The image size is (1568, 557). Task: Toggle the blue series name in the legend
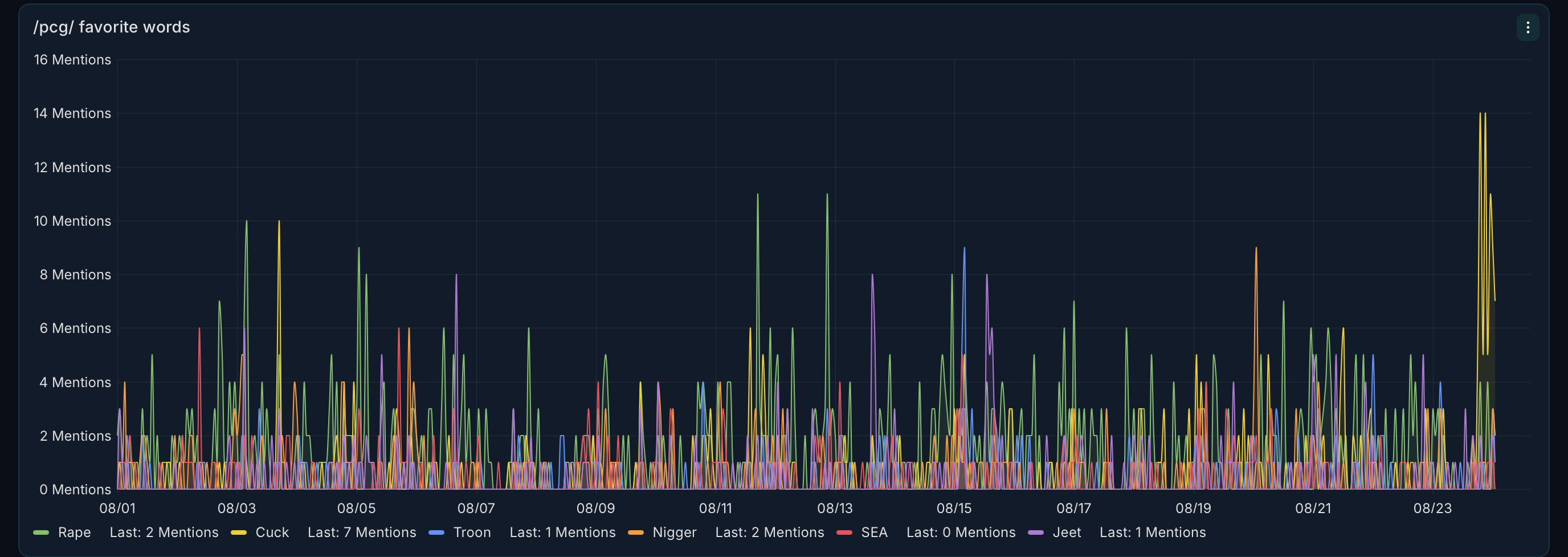coord(472,532)
